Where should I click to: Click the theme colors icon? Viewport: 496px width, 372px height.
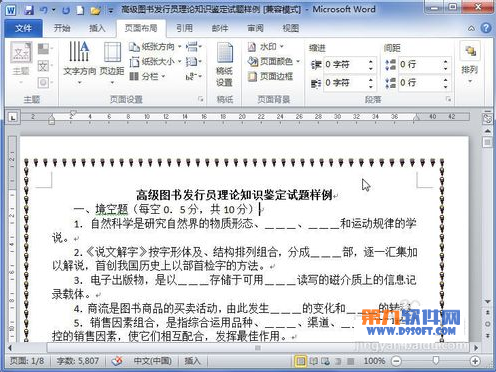click(x=44, y=49)
